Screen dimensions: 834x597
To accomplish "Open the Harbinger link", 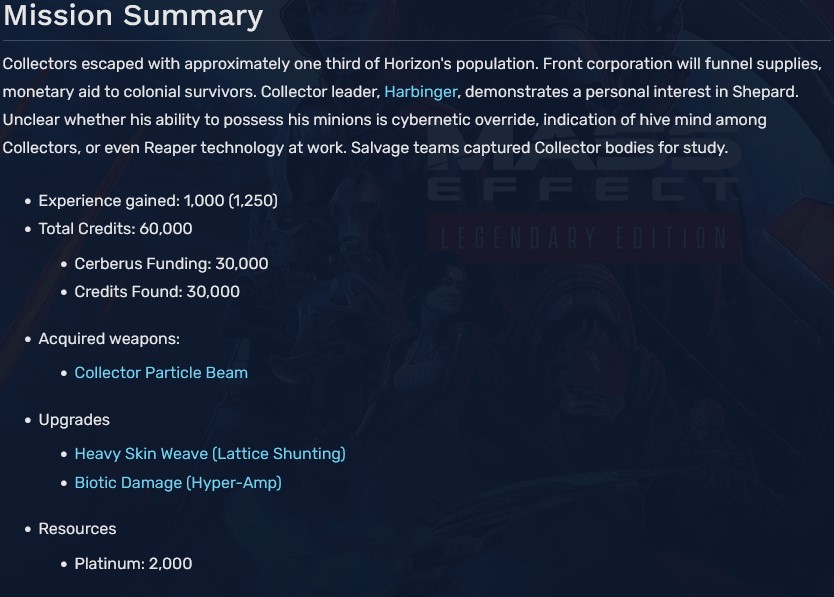I will (x=420, y=92).
